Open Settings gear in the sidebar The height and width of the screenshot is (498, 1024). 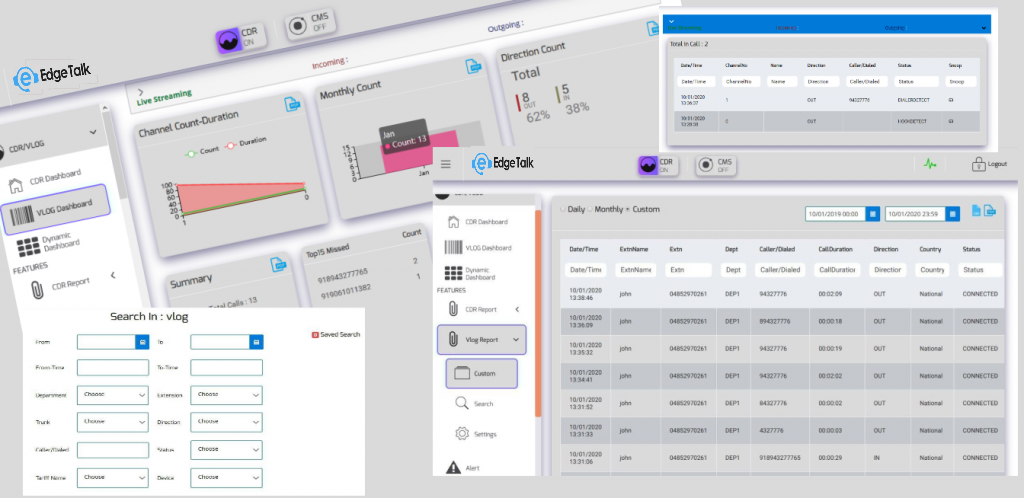click(462, 434)
